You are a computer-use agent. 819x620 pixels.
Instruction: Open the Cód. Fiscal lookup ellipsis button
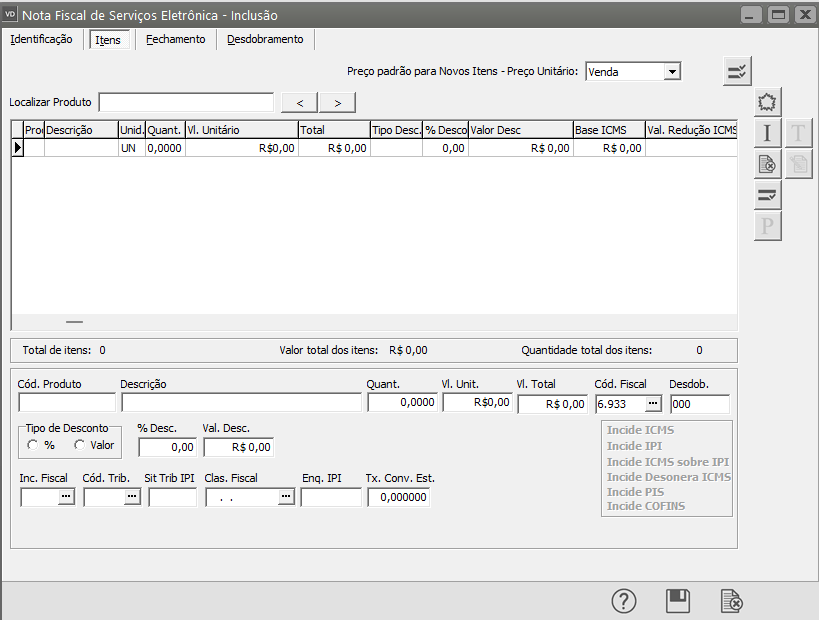point(653,403)
